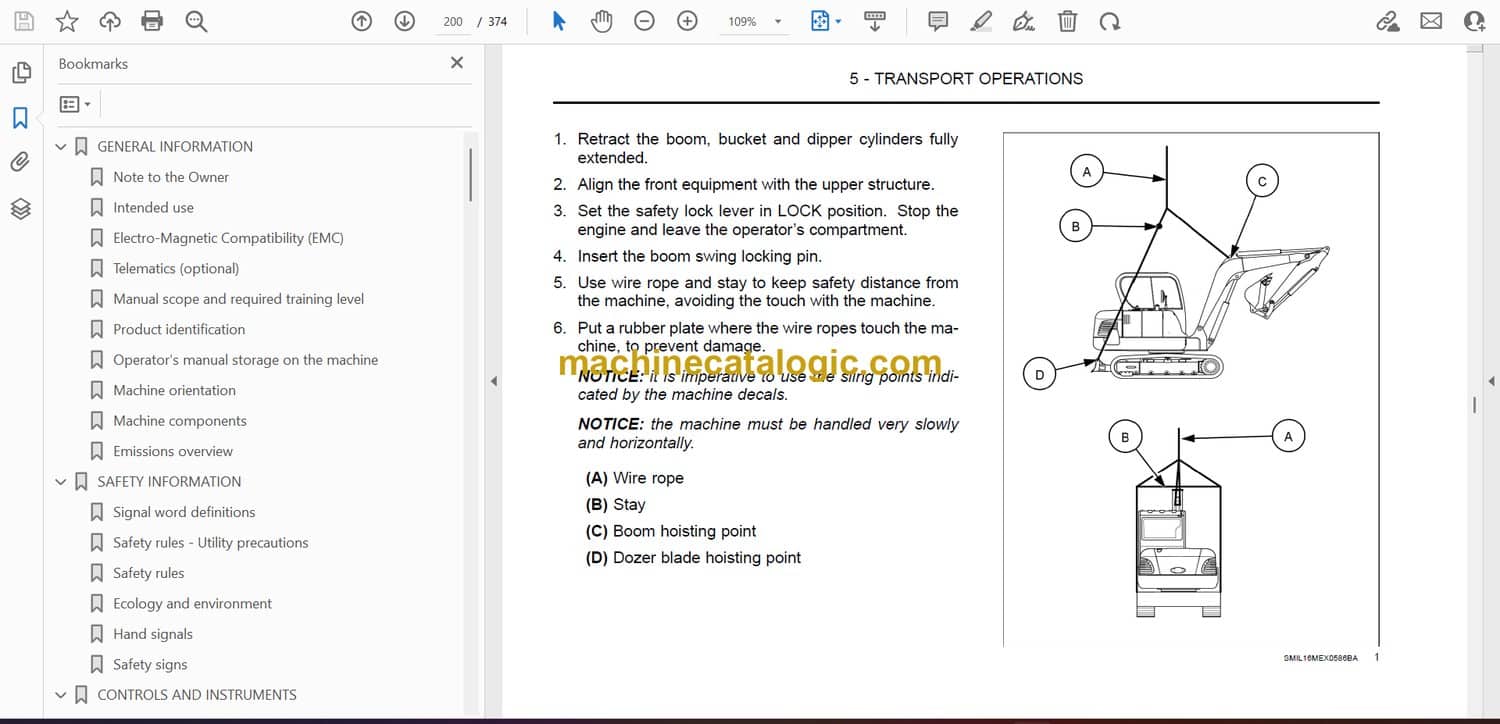
Task: Send the file by email
Action: 1431,21
